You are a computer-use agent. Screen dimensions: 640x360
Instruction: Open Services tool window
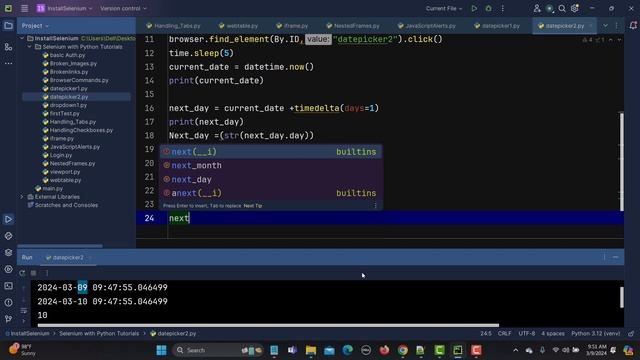(x=8, y=269)
